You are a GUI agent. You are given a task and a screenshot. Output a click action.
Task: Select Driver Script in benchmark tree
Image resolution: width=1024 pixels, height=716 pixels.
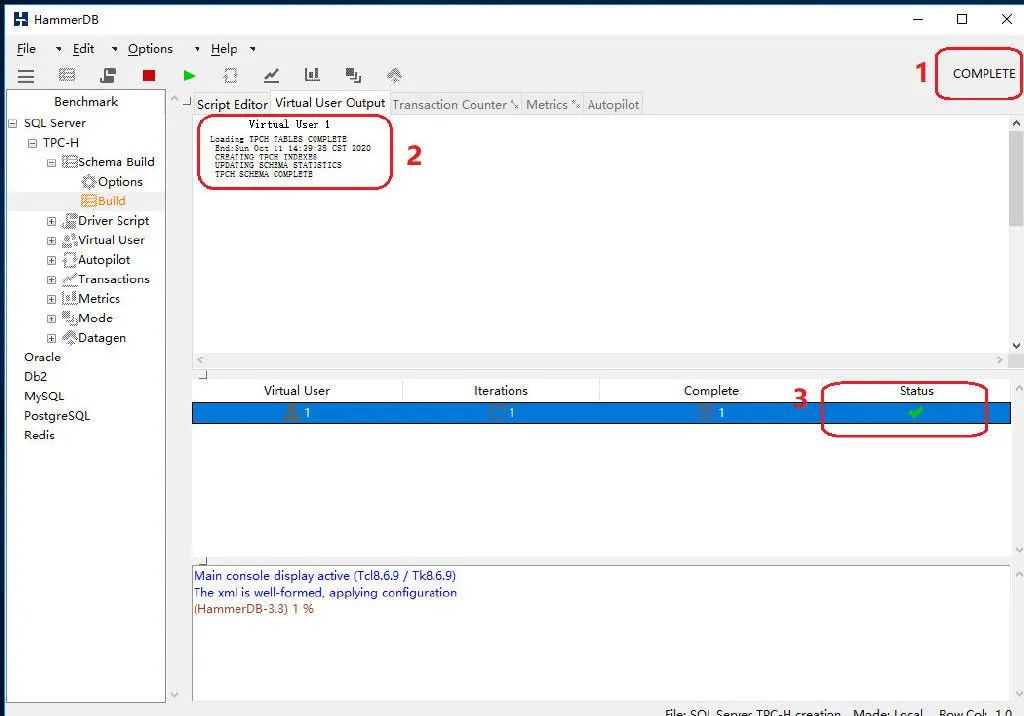pyautogui.click(x=114, y=221)
